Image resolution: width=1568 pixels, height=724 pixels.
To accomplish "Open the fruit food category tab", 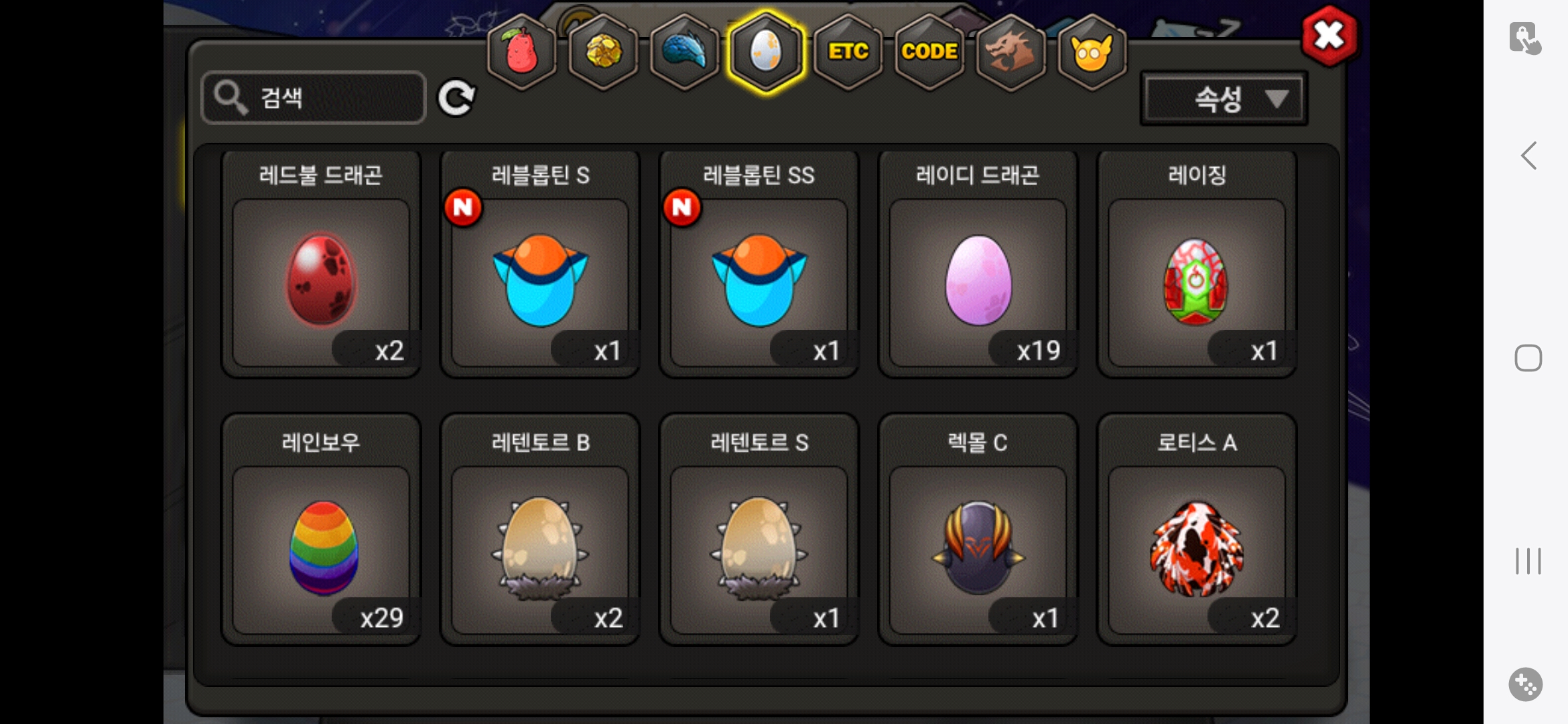I will pyautogui.click(x=521, y=52).
